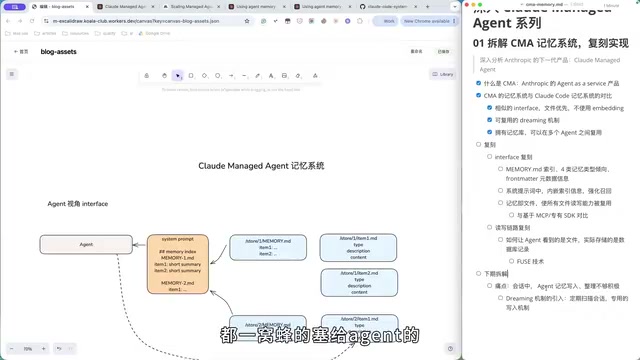Screen dimensions: 640x360
Task: Open the Excalidraw hamburger main menu
Action: tap(12, 74)
